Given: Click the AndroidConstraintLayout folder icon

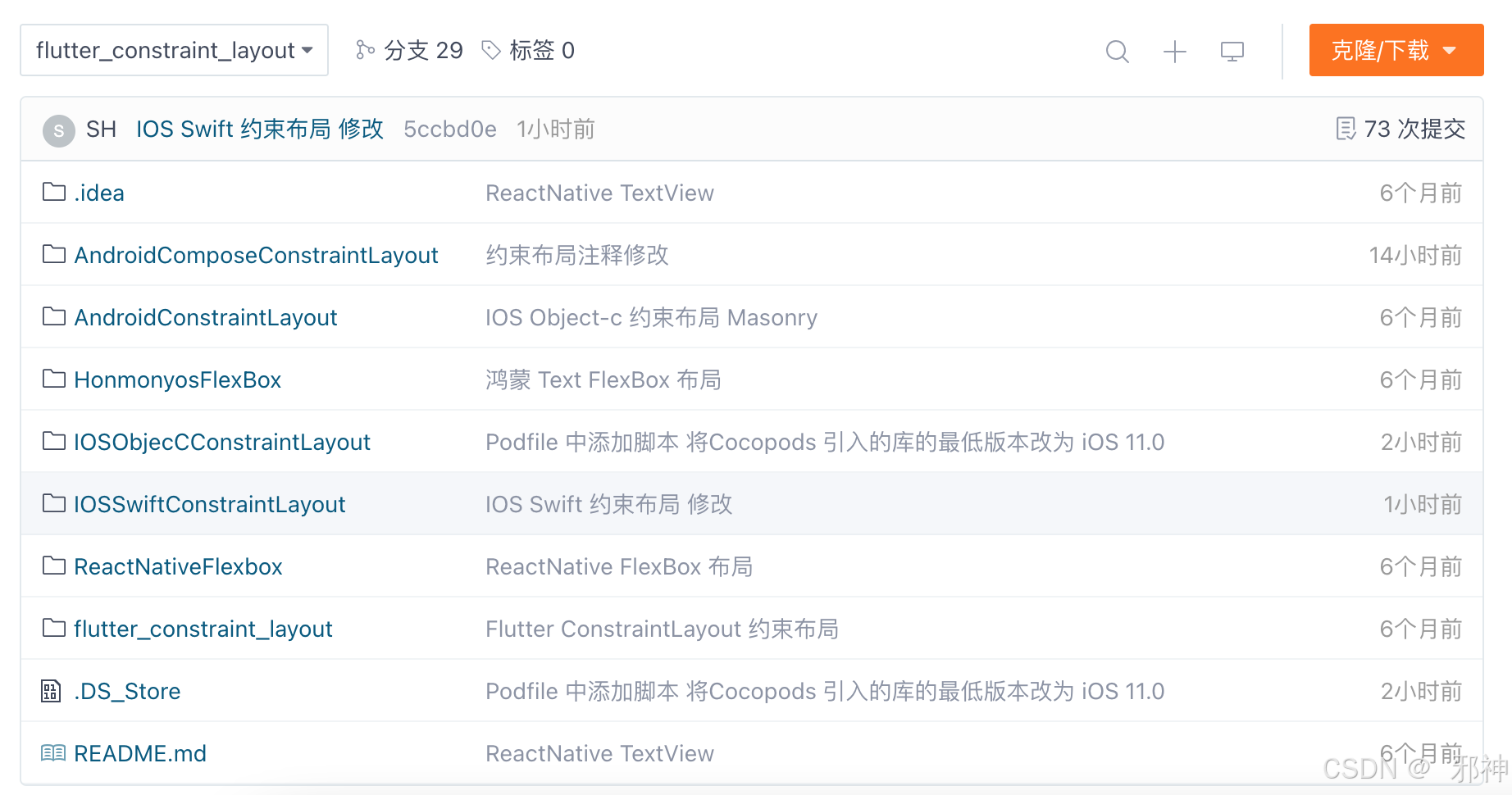Looking at the screenshot, I should coord(54,316).
